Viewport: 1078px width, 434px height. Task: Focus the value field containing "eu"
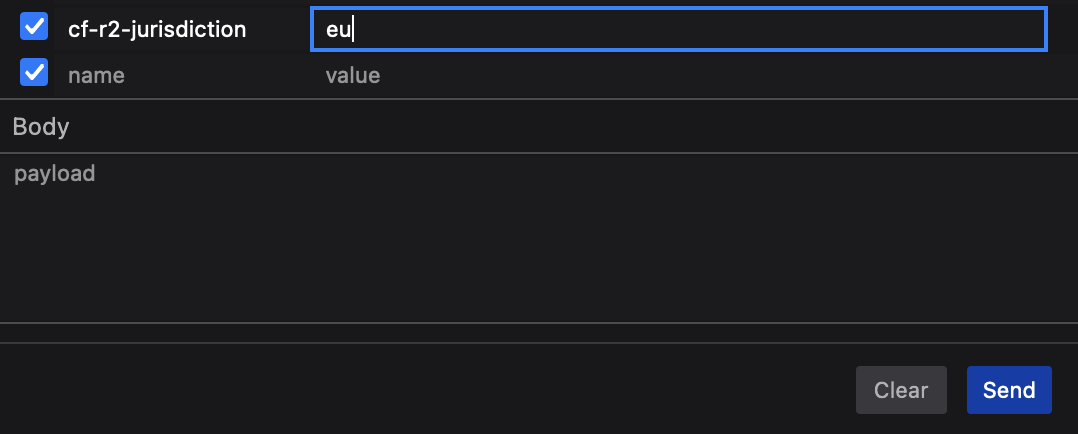click(x=678, y=29)
